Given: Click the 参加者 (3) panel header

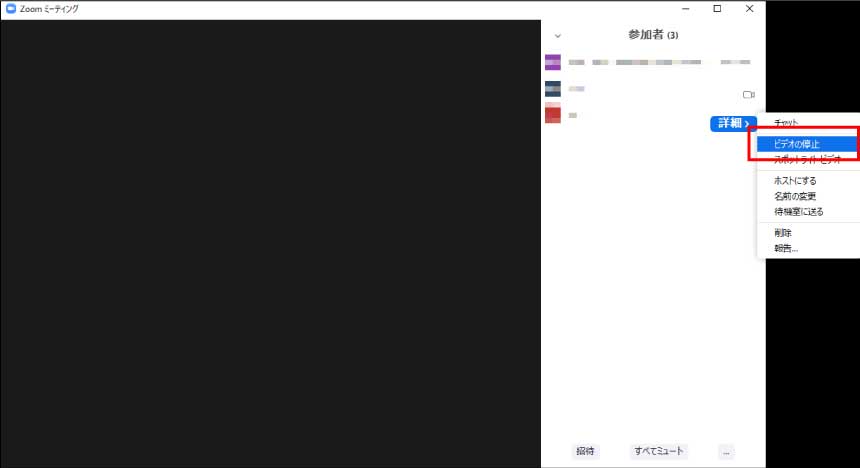Looking at the screenshot, I should (653, 35).
